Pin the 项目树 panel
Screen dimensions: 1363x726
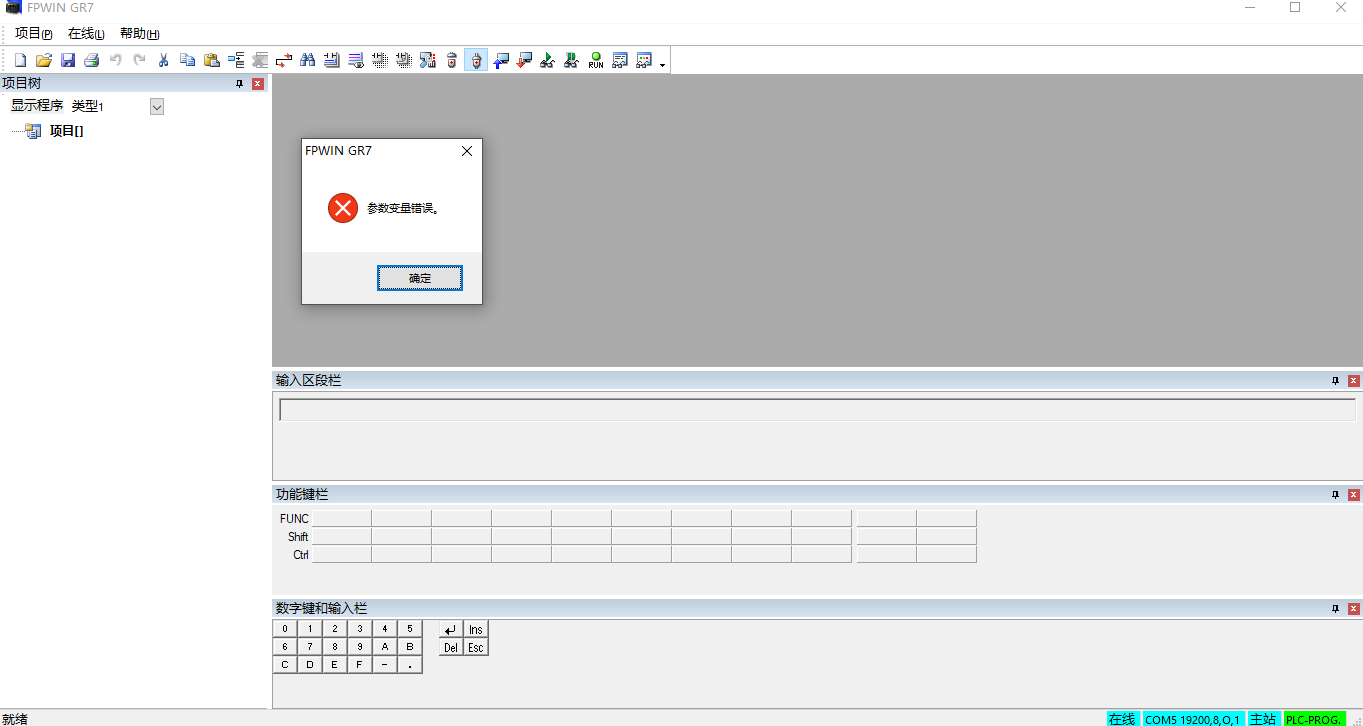tap(240, 84)
